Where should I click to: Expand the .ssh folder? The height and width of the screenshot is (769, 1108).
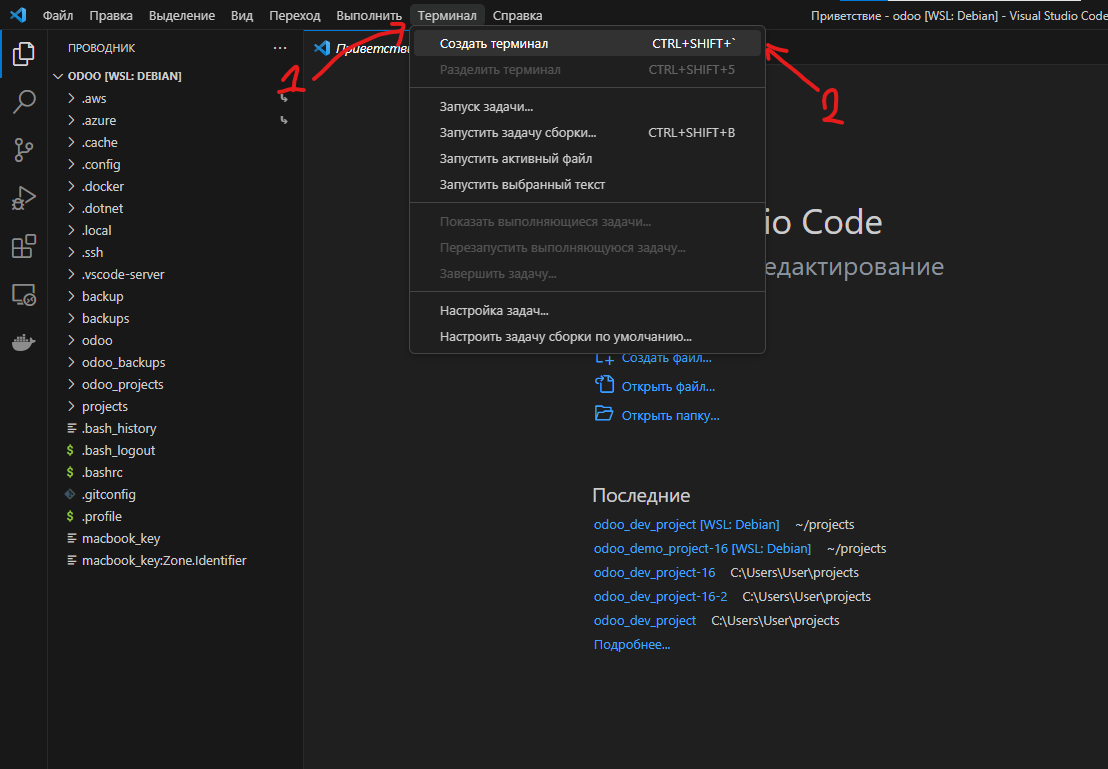(92, 252)
